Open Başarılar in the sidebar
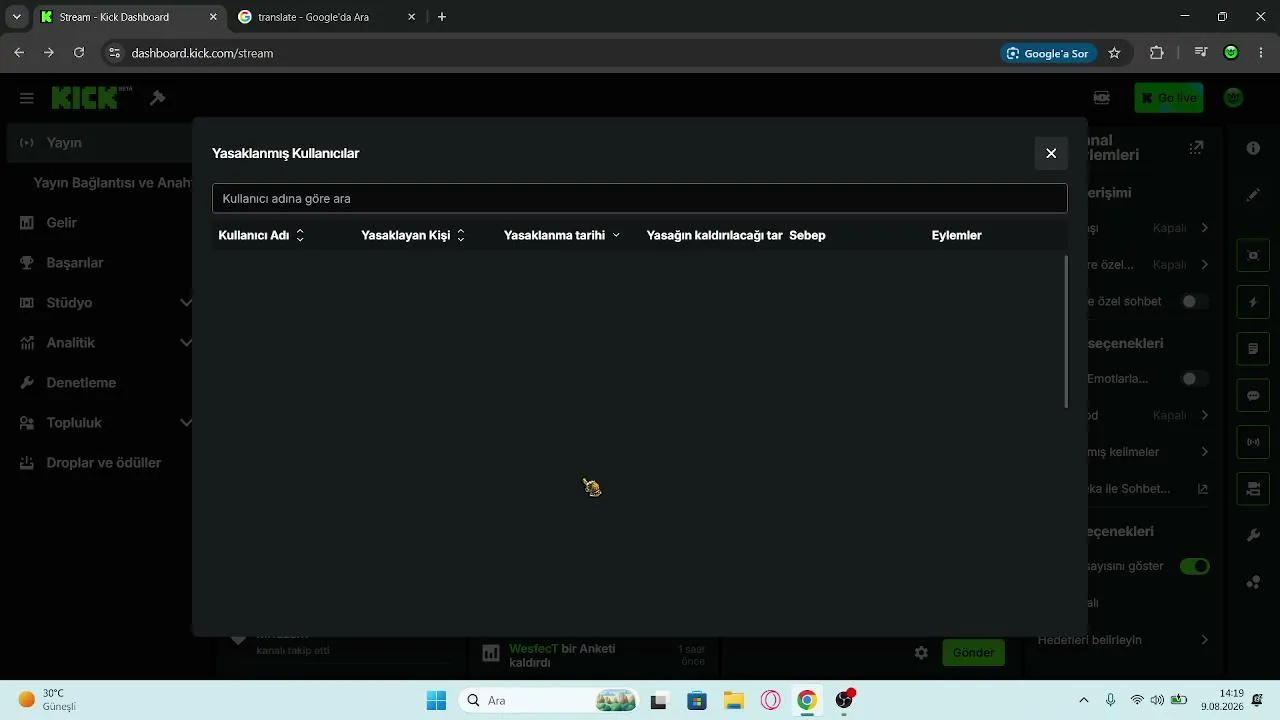The height and width of the screenshot is (720, 1280). [x=100, y=263]
